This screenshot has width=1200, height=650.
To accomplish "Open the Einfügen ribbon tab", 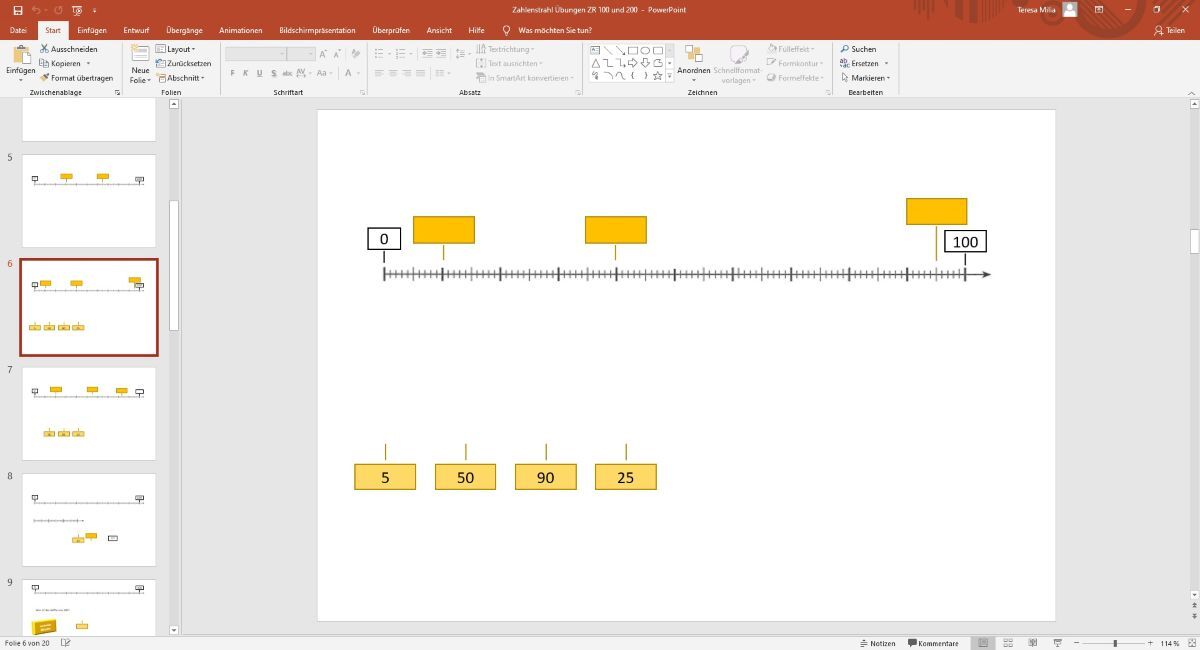I will 92,30.
